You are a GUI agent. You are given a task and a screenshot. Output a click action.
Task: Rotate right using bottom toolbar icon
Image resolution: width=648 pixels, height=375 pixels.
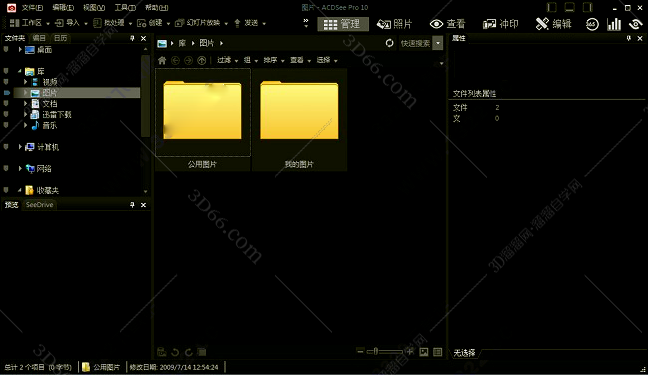pyautogui.click(x=188, y=352)
